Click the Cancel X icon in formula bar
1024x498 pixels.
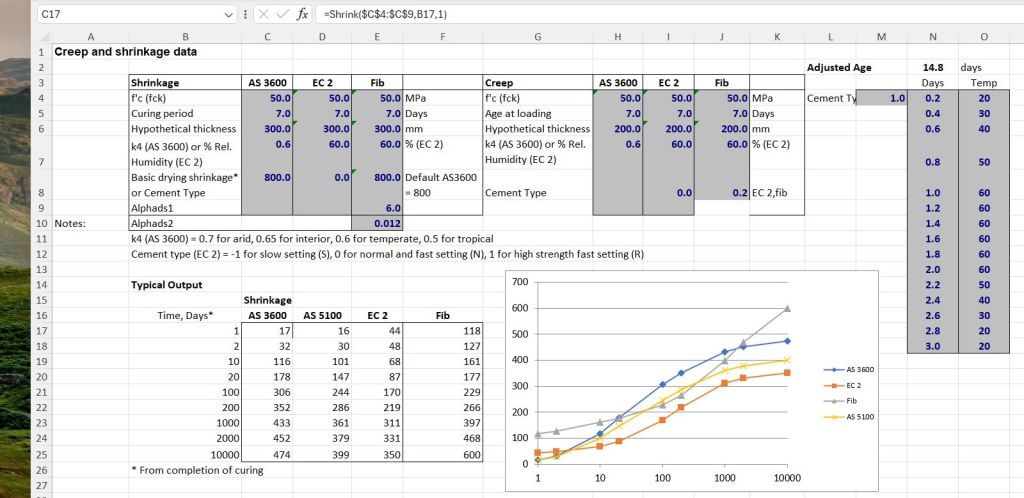tap(261, 16)
